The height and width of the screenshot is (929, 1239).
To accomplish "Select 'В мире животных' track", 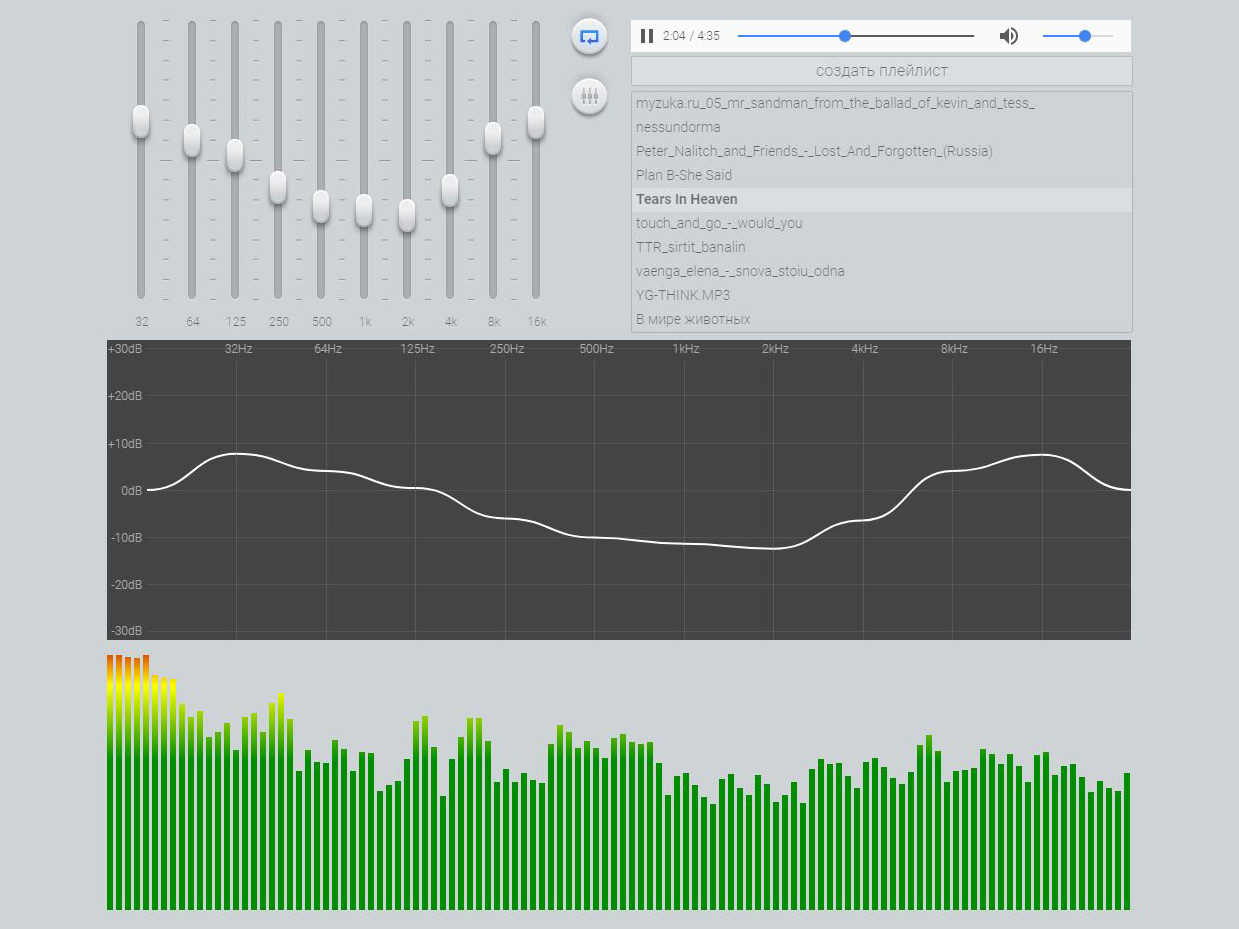I will [693, 319].
